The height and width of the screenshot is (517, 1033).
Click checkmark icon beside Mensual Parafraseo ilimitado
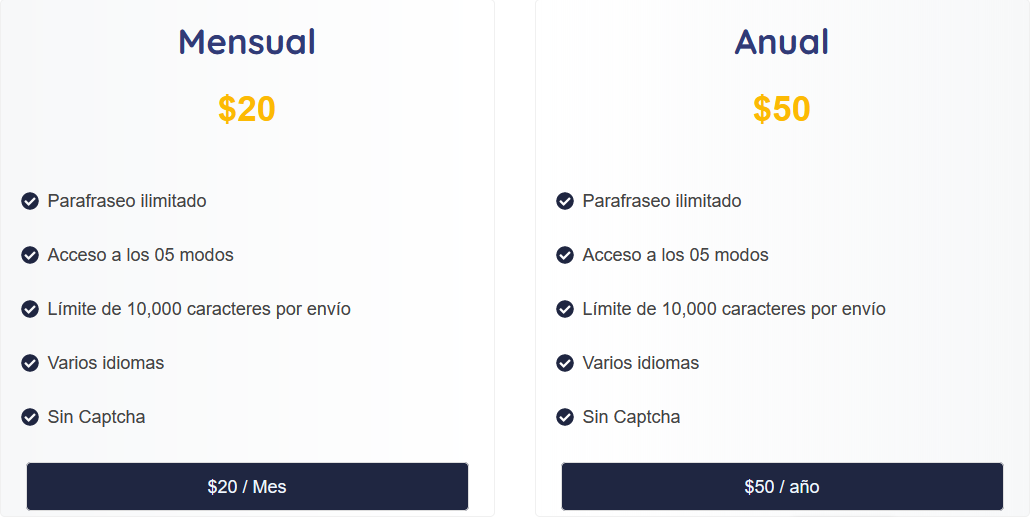[x=30, y=201]
